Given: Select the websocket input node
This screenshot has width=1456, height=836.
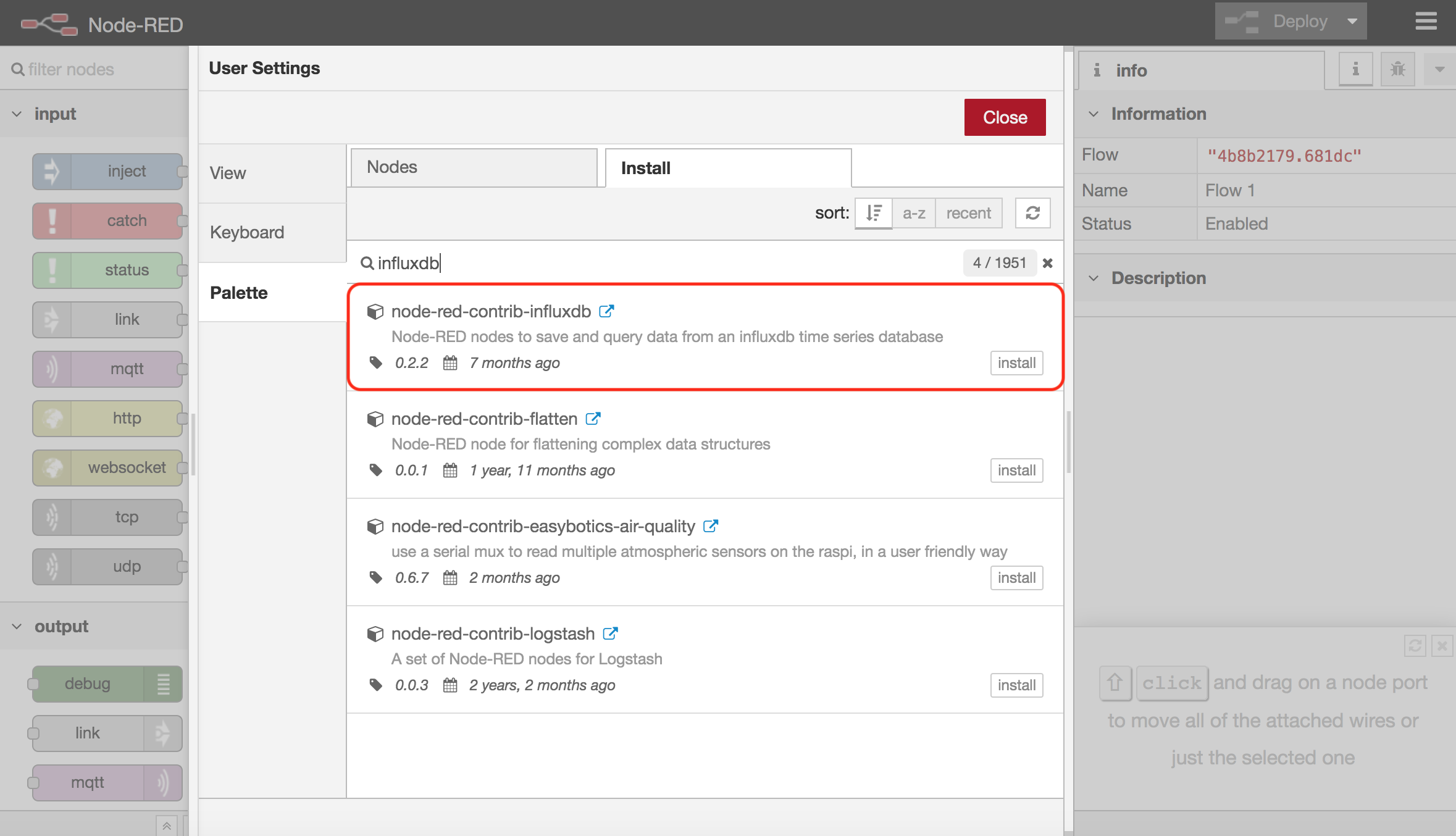Looking at the screenshot, I should [x=107, y=468].
